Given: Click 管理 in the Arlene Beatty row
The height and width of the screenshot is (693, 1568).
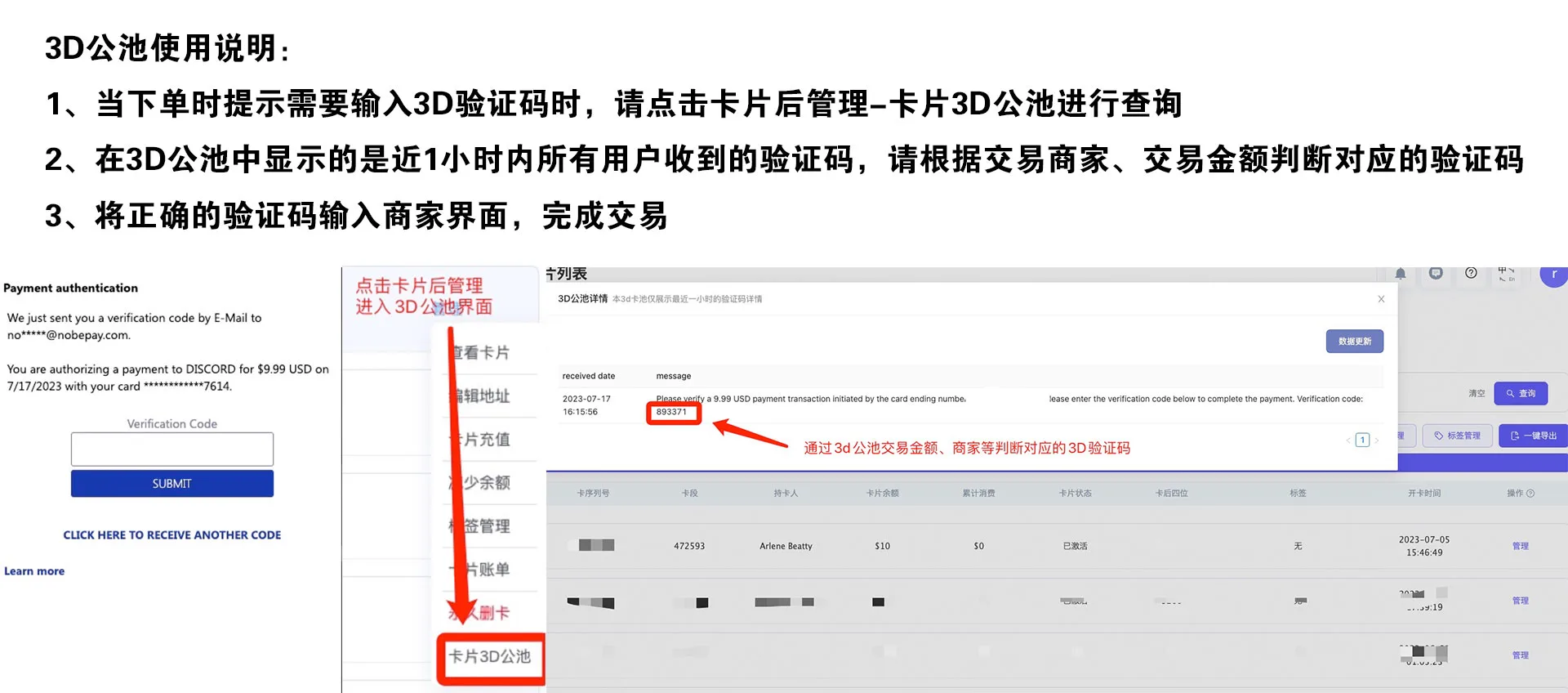Looking at the screenshot, I should pos(1520,546).
